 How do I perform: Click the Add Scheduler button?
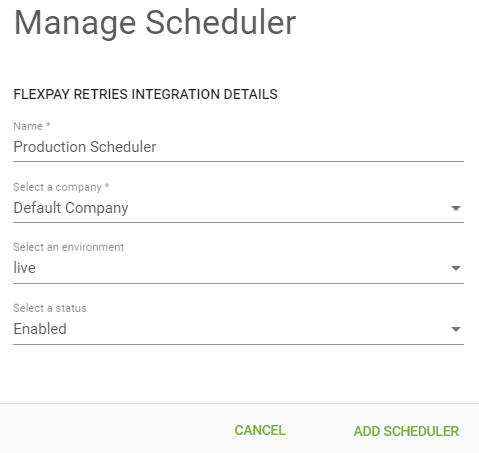(x=406, y=431)
